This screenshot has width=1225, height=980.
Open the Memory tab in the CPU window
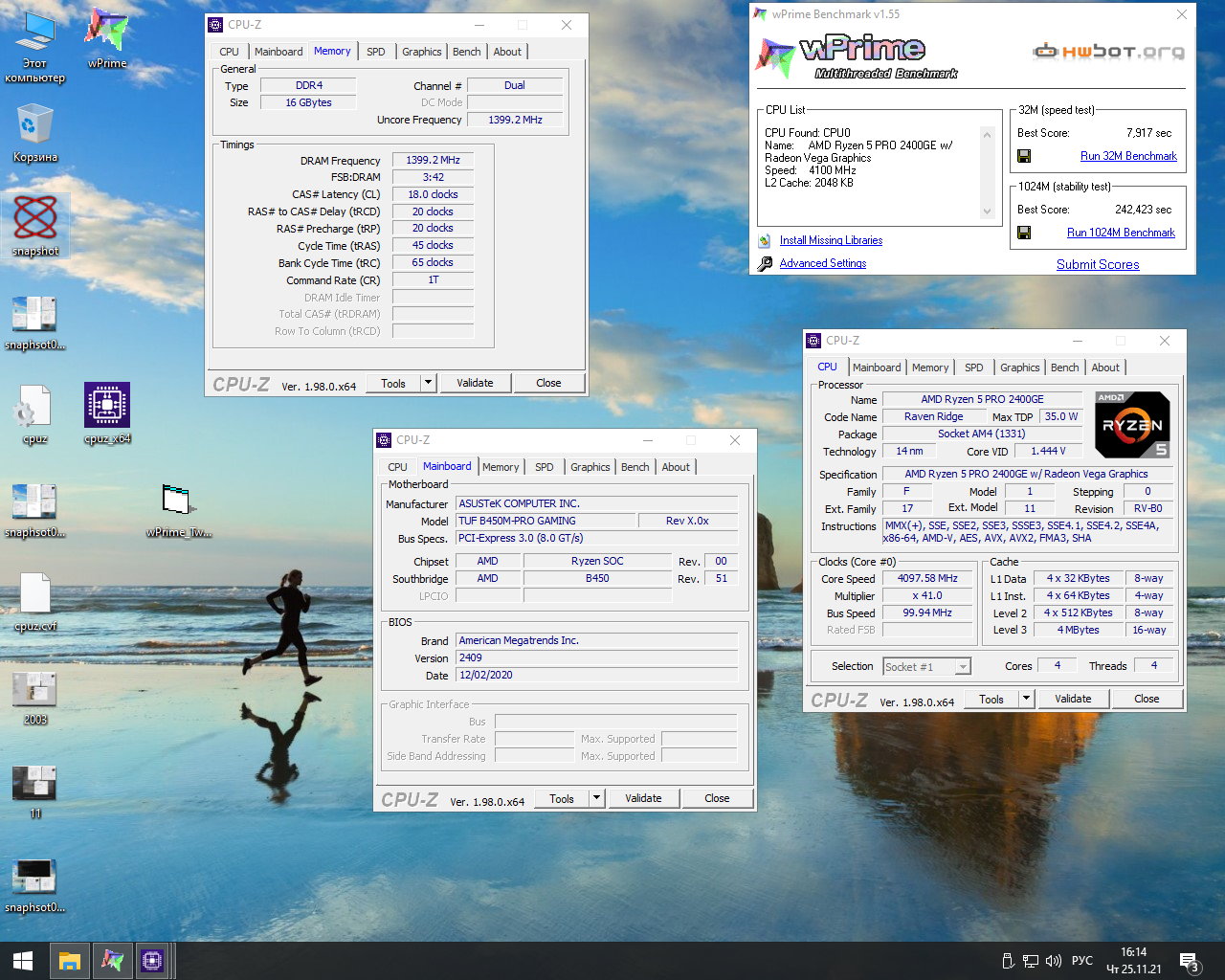(x=930, y=367)
